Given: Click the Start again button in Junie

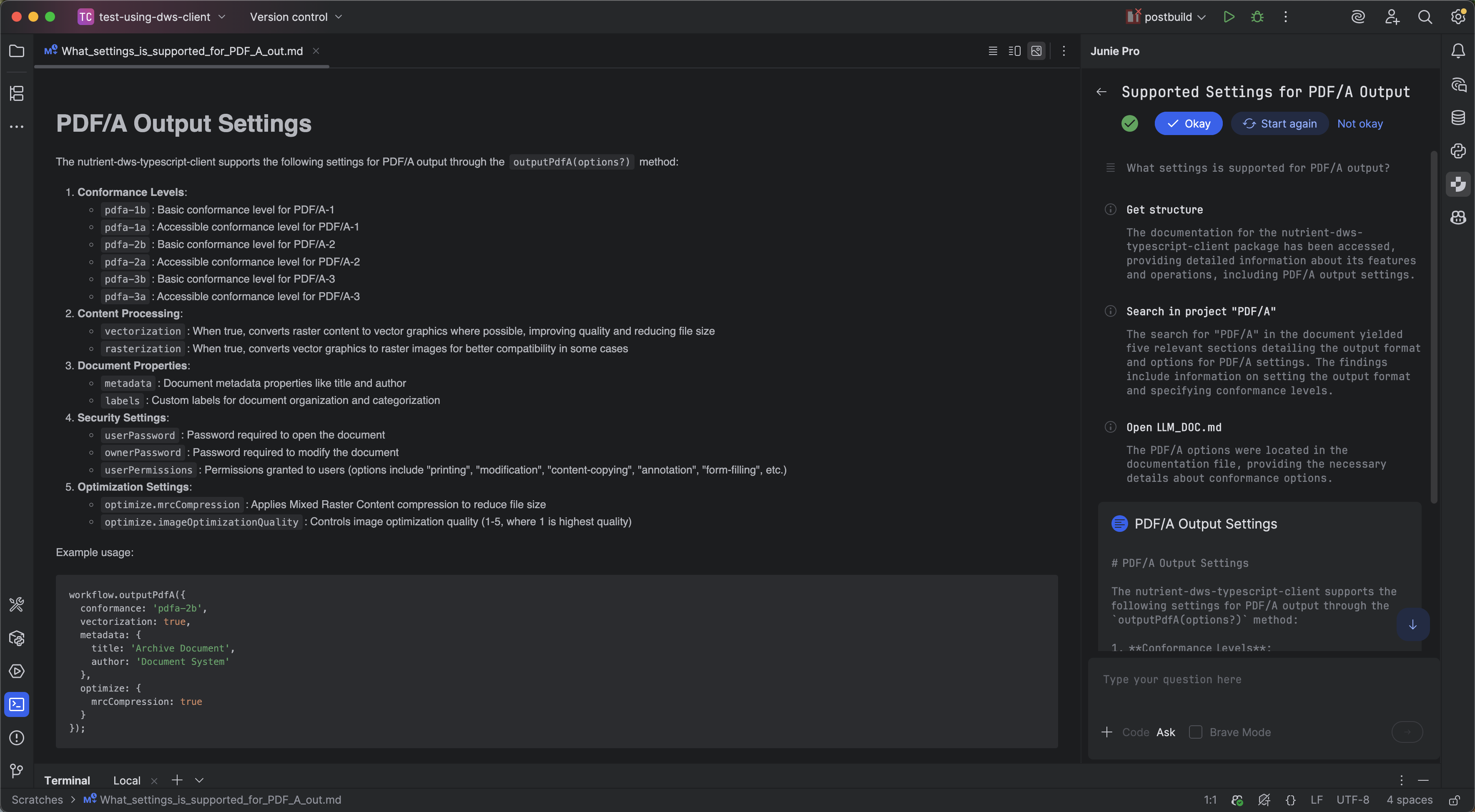Looking at the screenshot, I should coord(1280,123).
